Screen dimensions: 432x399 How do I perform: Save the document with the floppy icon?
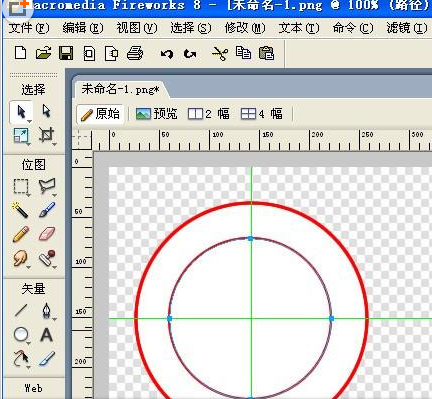click(66, 53)
